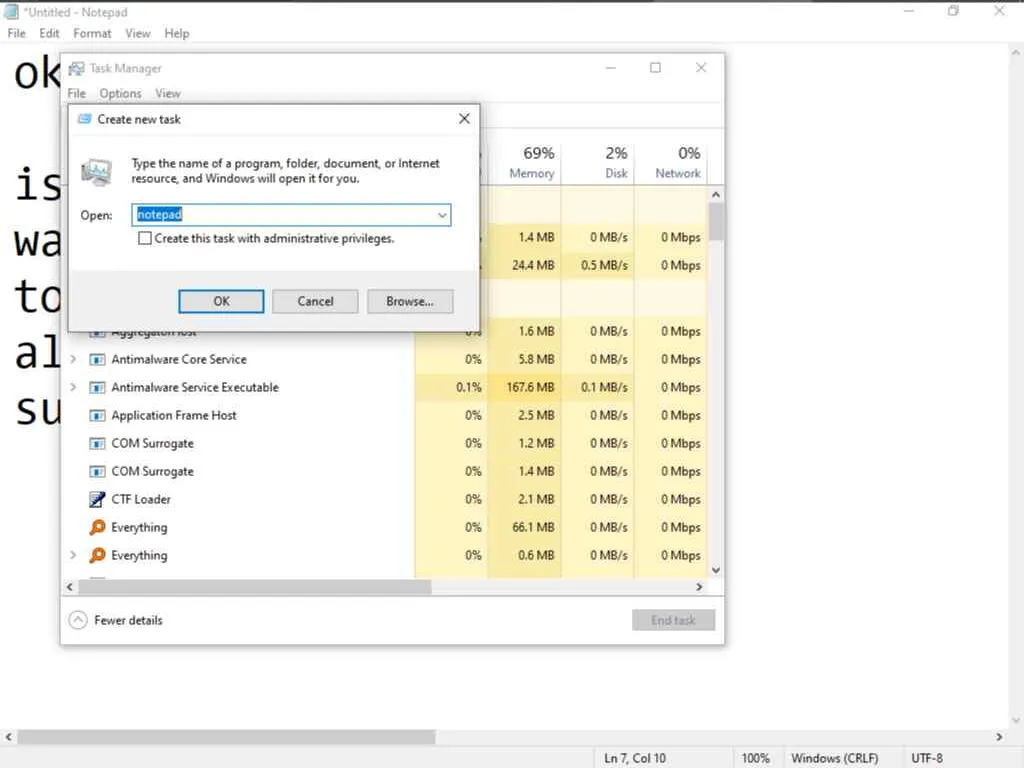Open Notepad View menu
This screenshot has height=768, width=1024.
pyautogui.click(x=138, y=33)
